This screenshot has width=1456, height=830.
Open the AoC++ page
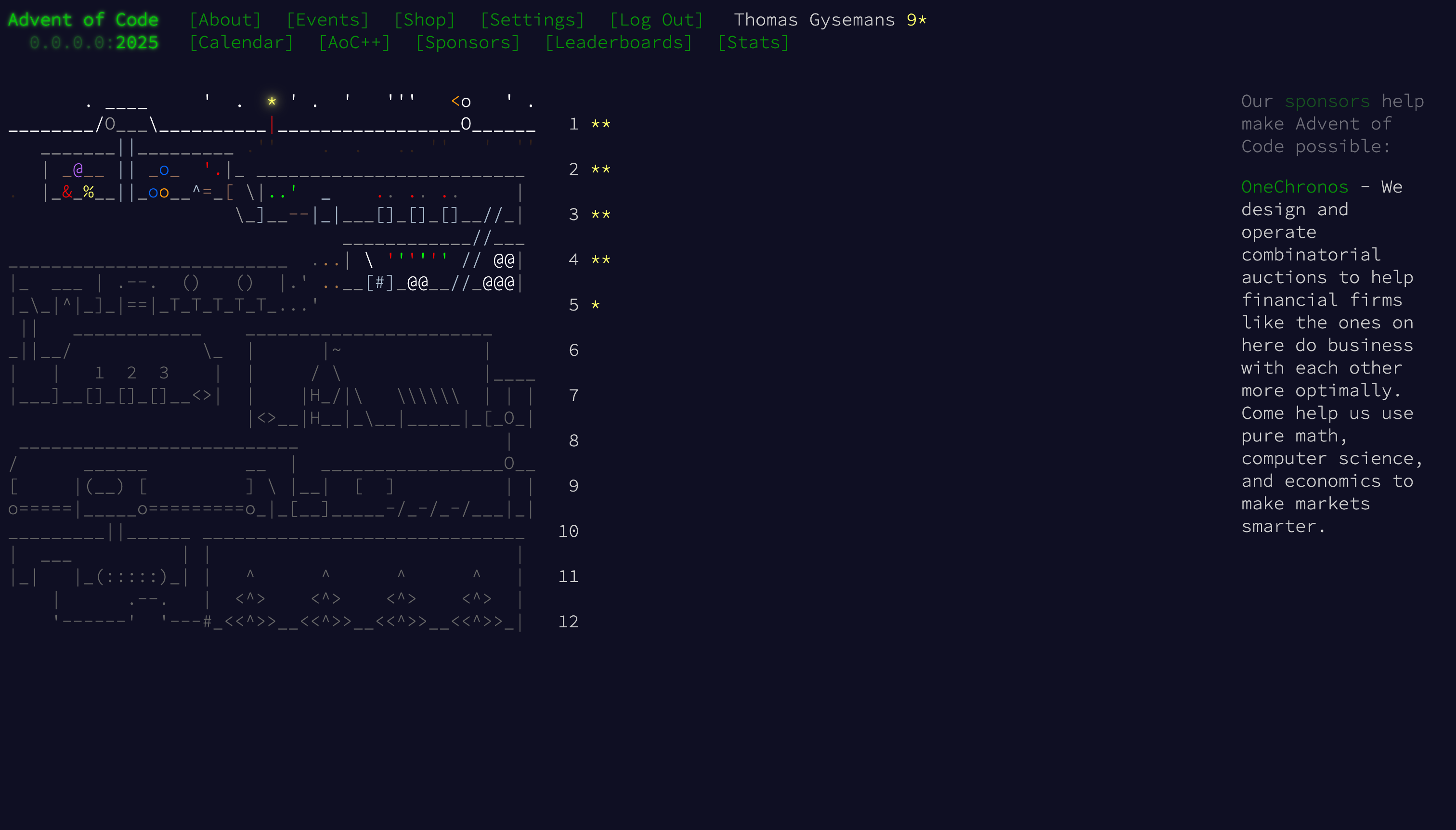pyautogui.click(x=354, y=43)
